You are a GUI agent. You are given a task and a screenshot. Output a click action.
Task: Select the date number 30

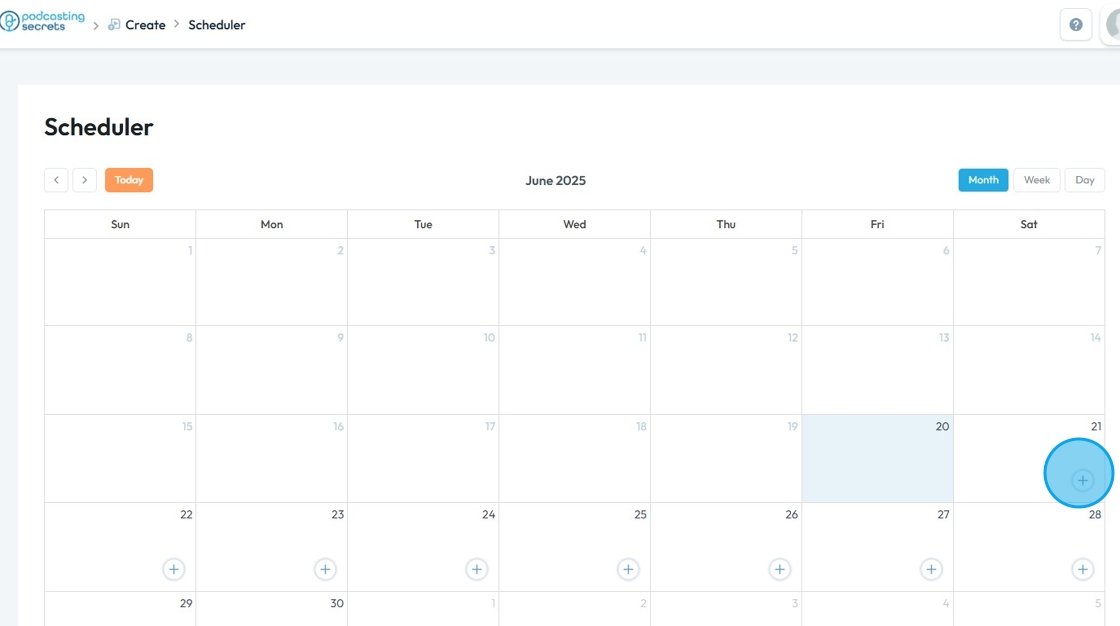click(x=336, y=603)
